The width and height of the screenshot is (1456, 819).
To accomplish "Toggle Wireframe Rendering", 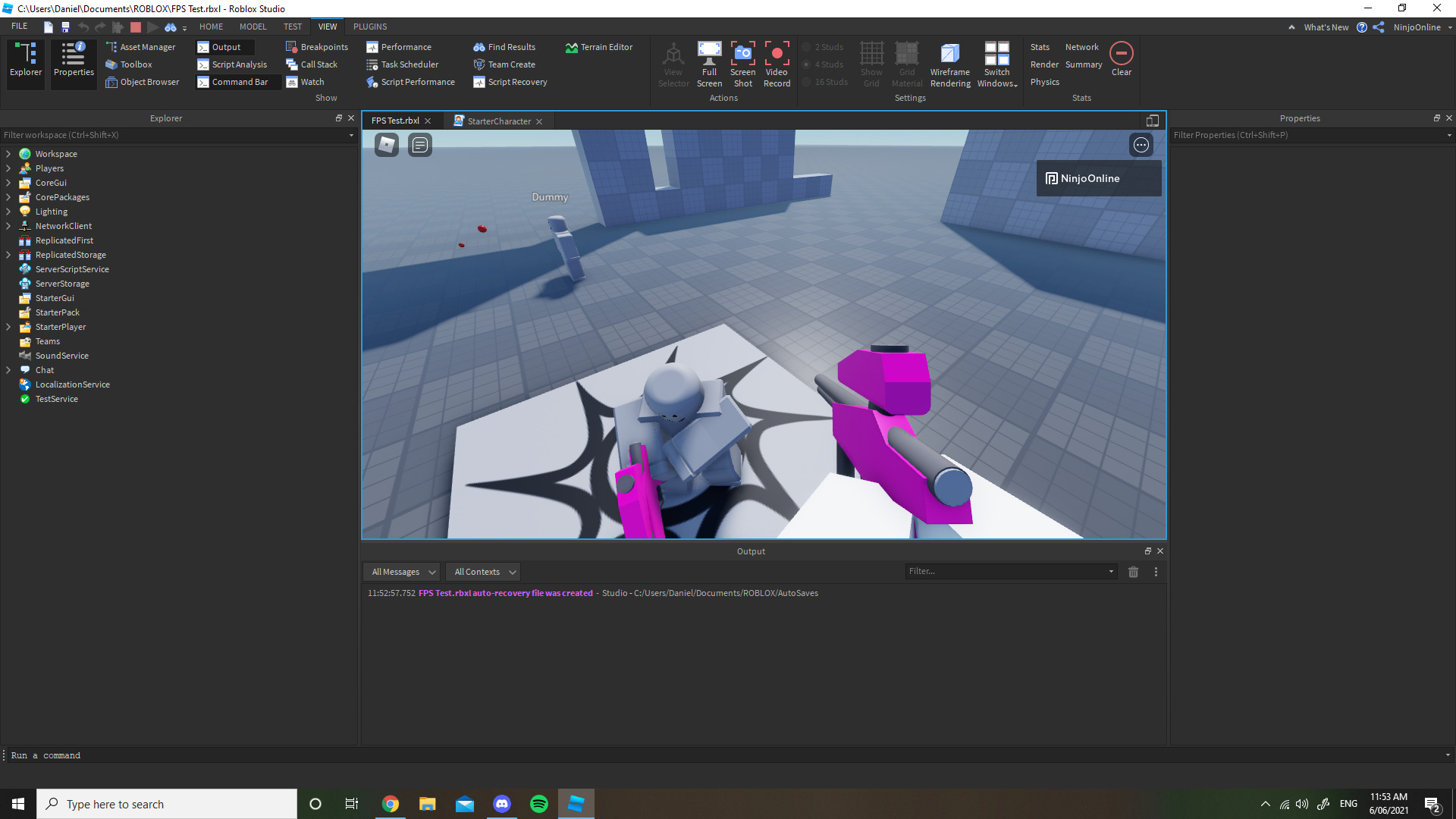I will 950,64.
